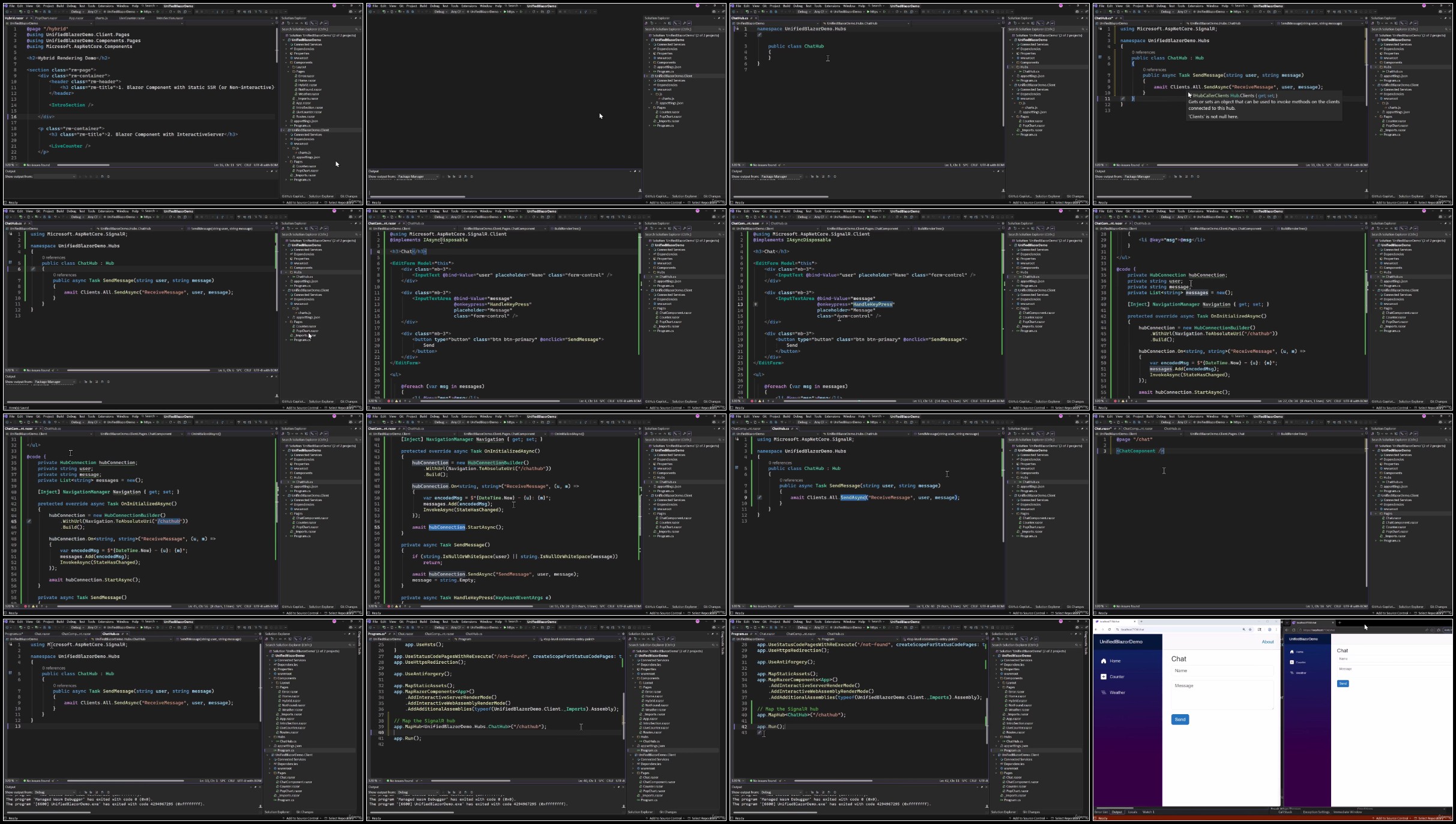This screenshot has width=1456, height=824.
Task: Reload the page in the light browser
Action: pos(1110,630)
